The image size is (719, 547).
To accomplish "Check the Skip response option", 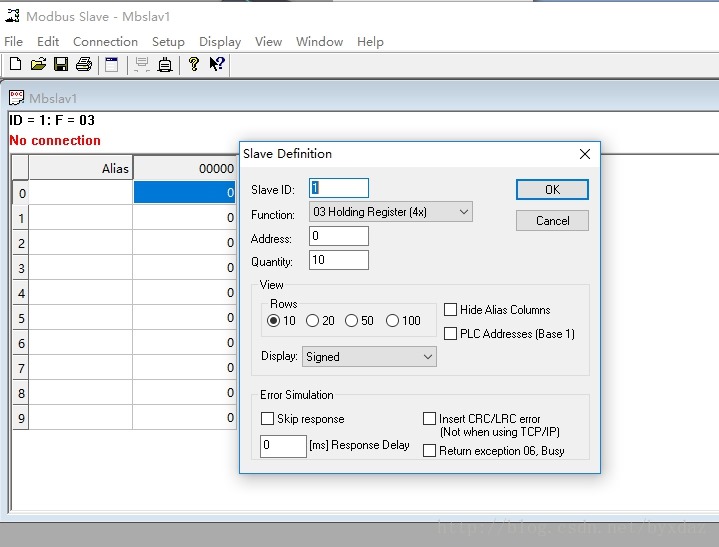I will [268, 419].
